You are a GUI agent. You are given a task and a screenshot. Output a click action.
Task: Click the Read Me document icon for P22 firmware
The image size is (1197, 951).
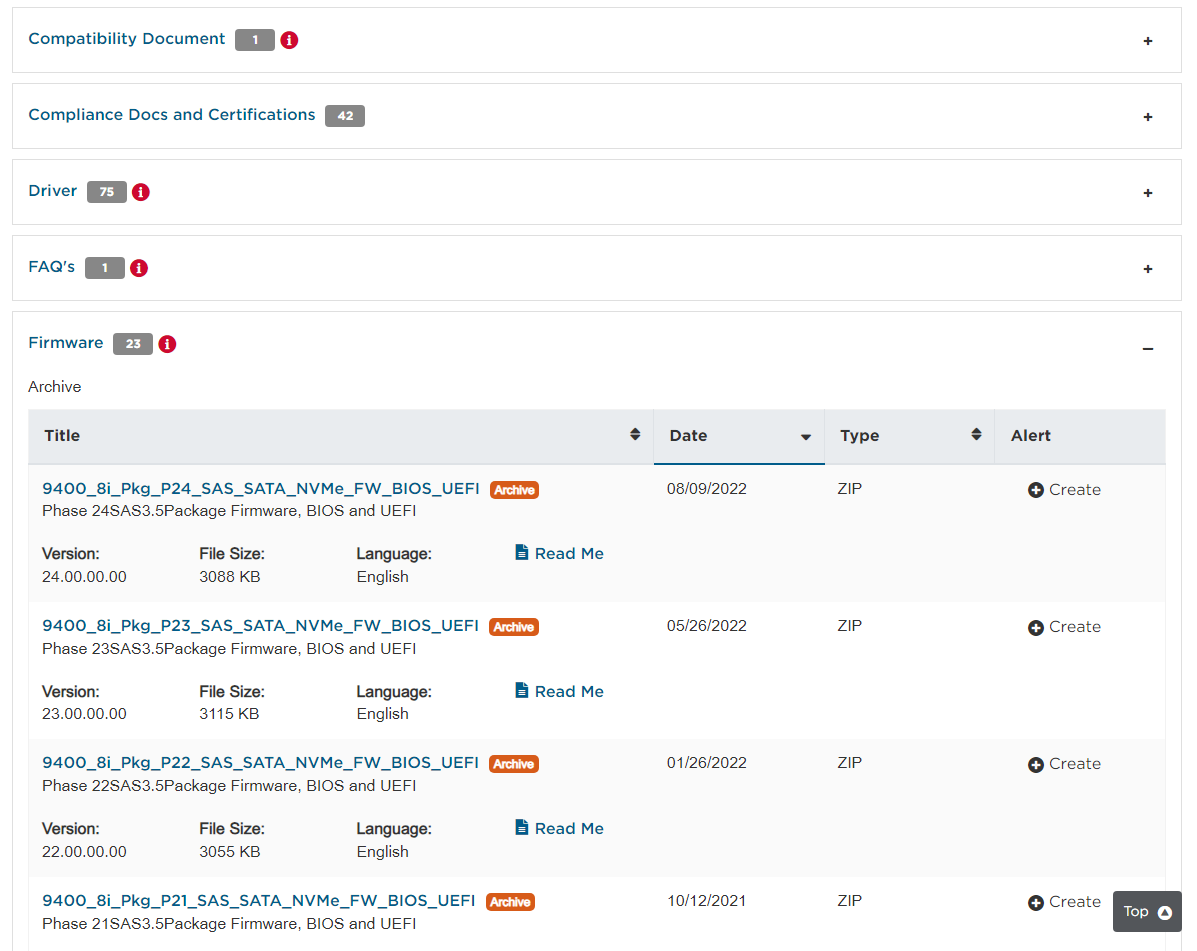click(x=521, y=828)
